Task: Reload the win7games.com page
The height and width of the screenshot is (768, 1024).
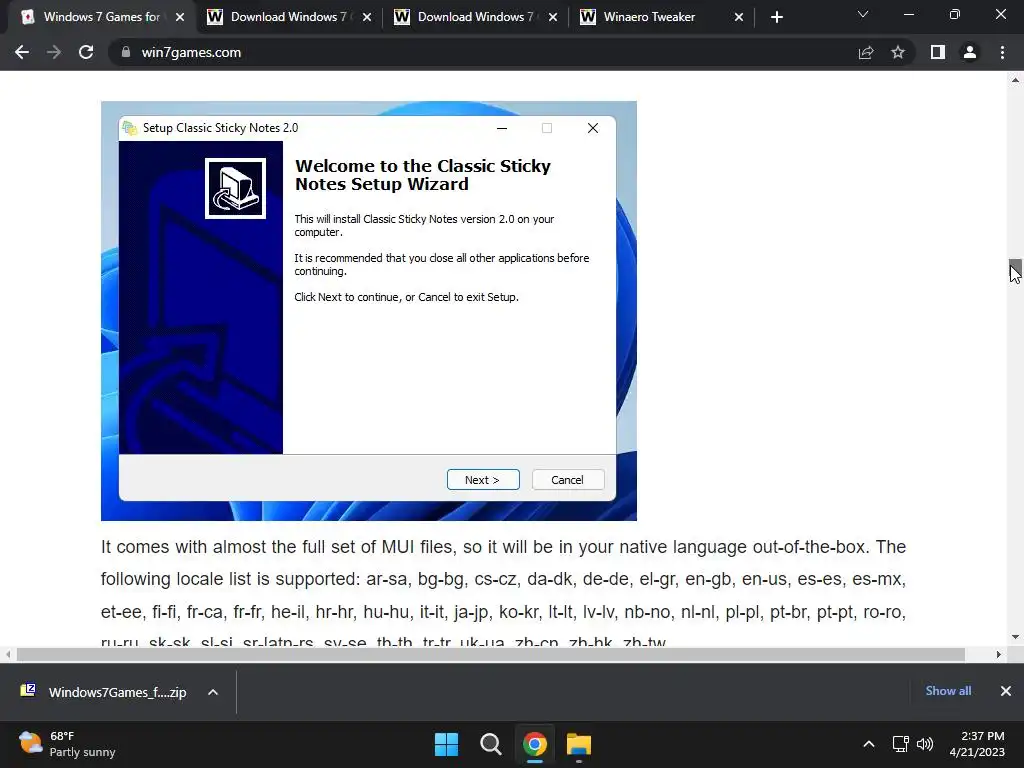Action: tap(86, 52)
